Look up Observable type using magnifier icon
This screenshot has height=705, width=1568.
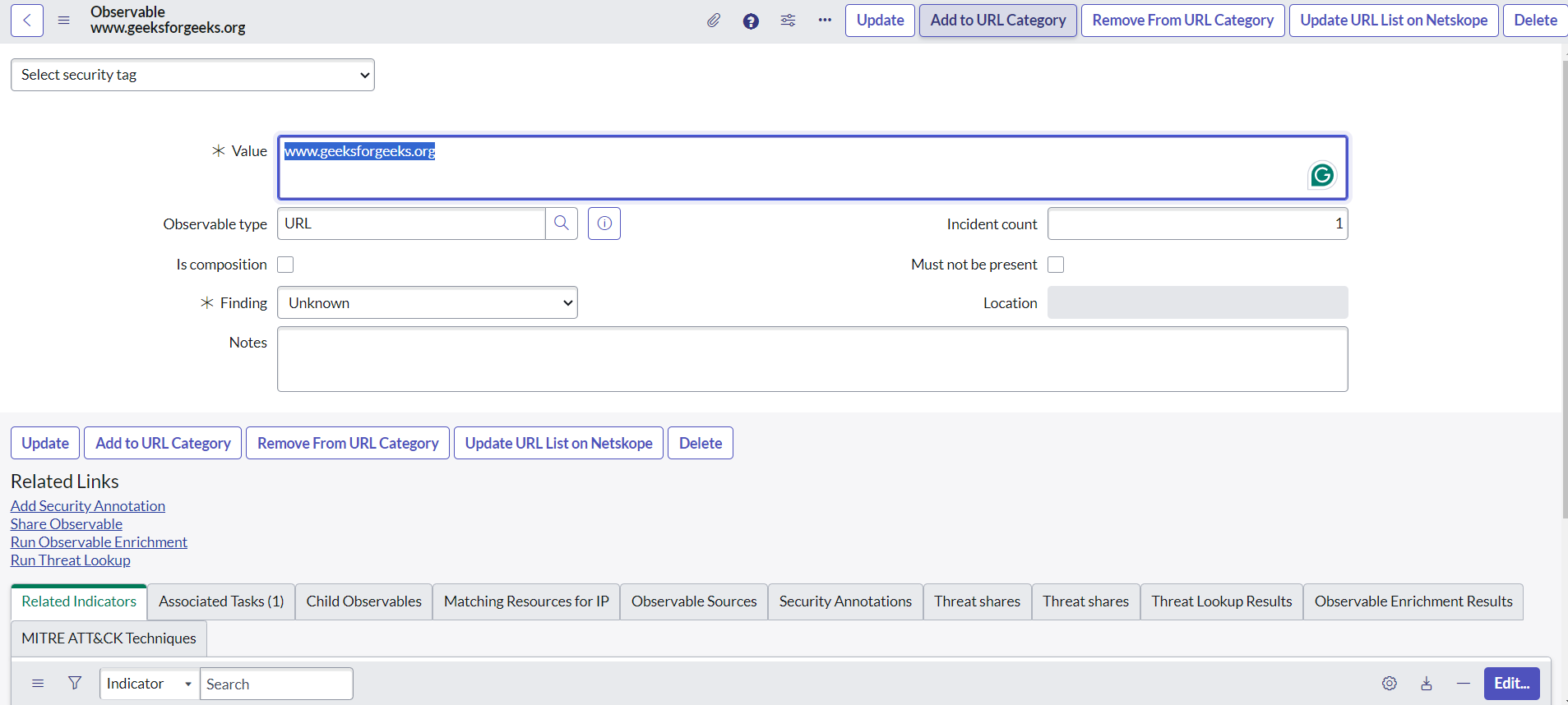coord(562,223)
